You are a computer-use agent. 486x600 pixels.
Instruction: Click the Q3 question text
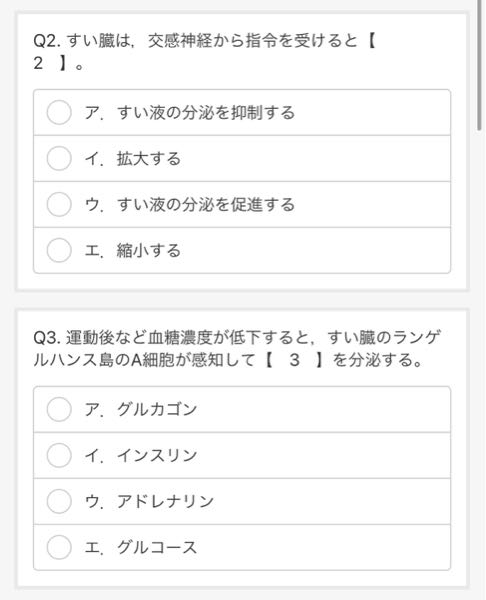[x=237, y=349]
